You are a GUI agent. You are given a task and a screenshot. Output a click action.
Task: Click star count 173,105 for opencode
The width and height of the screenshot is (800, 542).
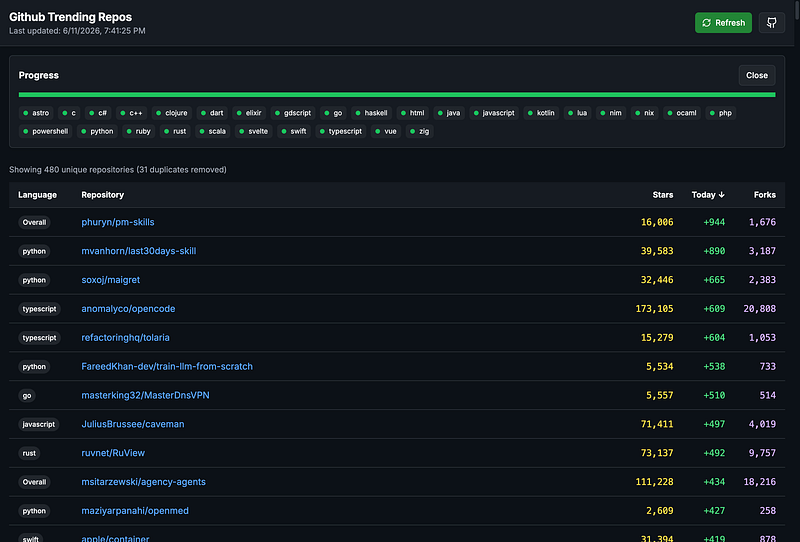tap(654, 309)
